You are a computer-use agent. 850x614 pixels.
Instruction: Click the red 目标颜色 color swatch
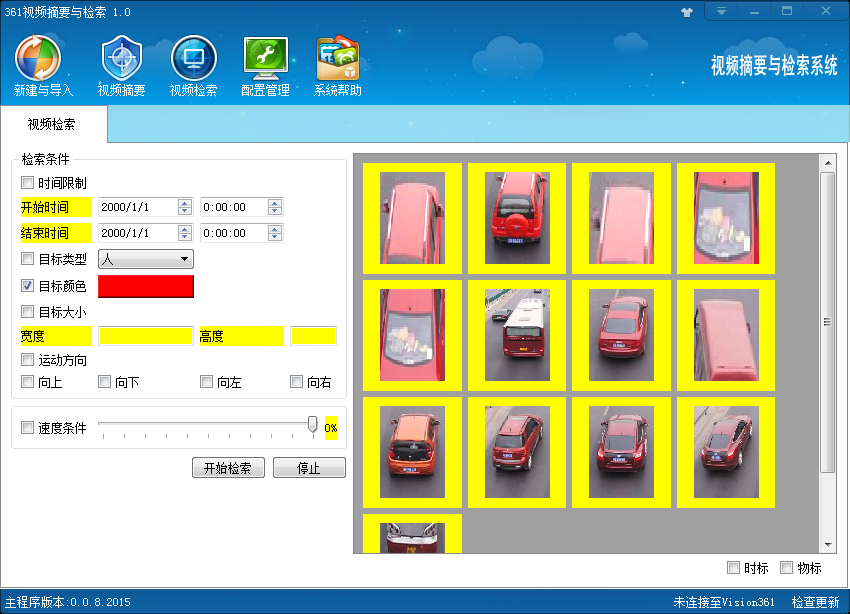[x=145, y=286]
